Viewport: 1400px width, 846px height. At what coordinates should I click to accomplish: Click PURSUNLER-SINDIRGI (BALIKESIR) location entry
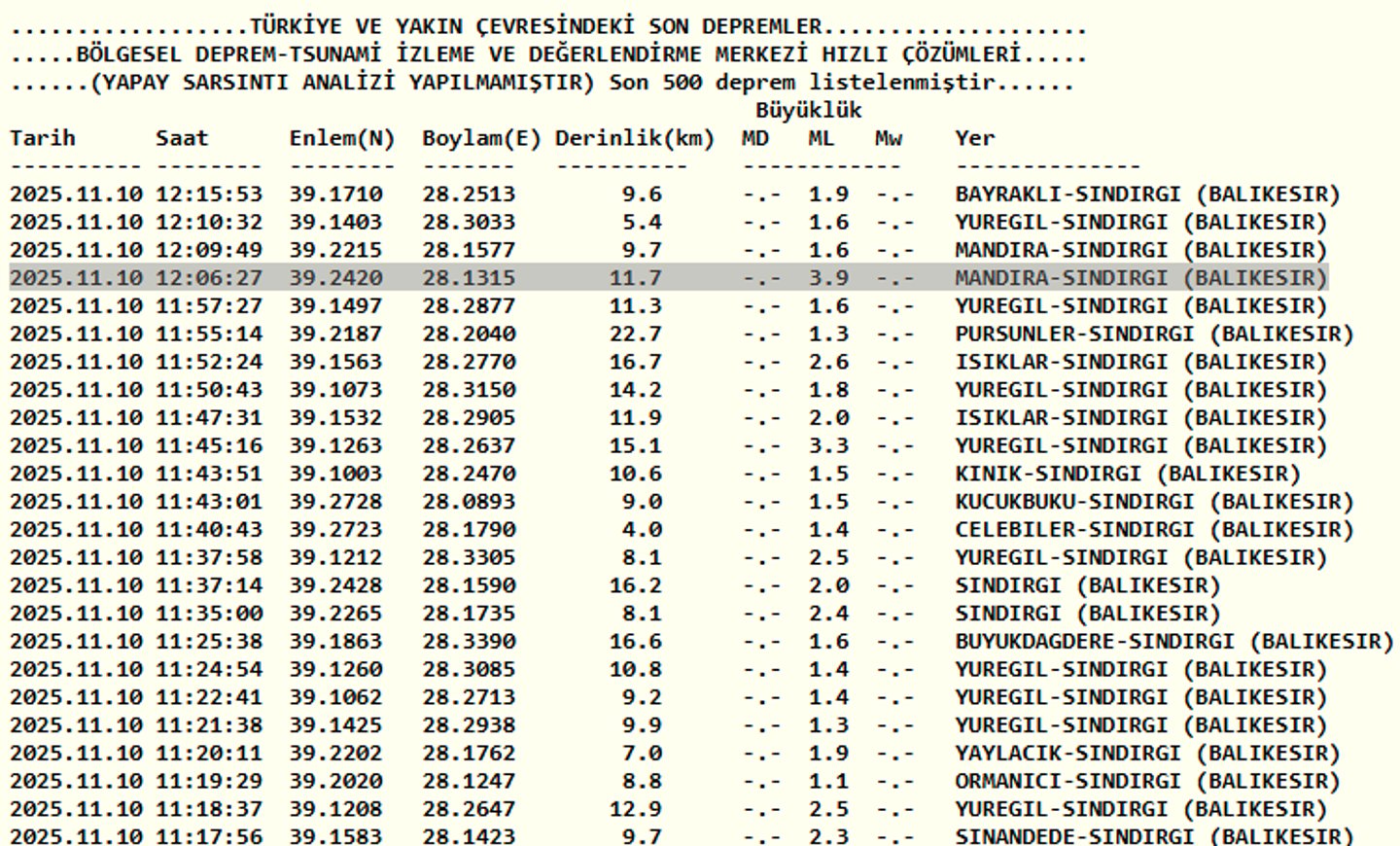1154,335
